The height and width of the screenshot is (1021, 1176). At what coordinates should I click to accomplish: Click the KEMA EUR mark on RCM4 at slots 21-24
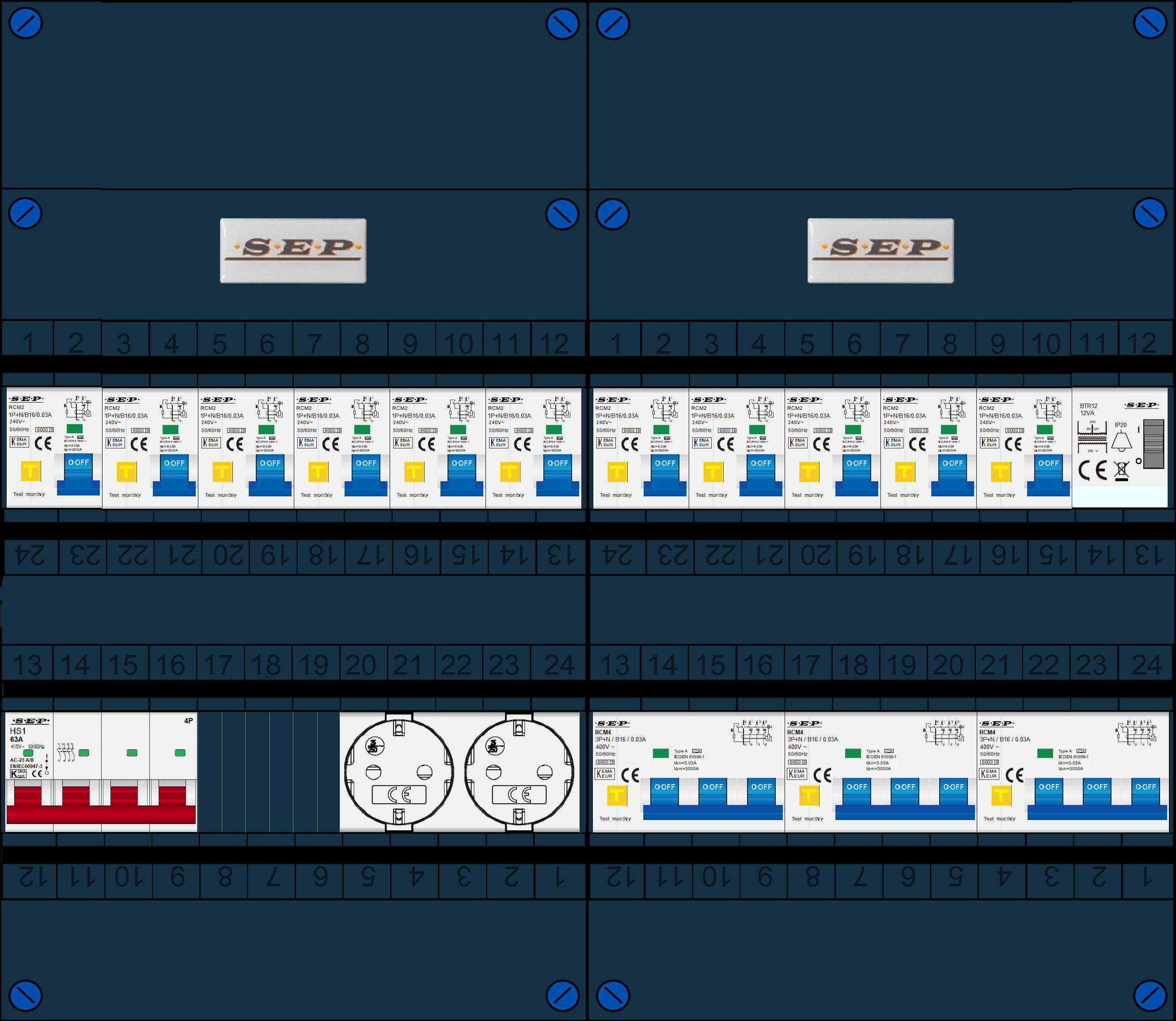(x=989, y=774)
